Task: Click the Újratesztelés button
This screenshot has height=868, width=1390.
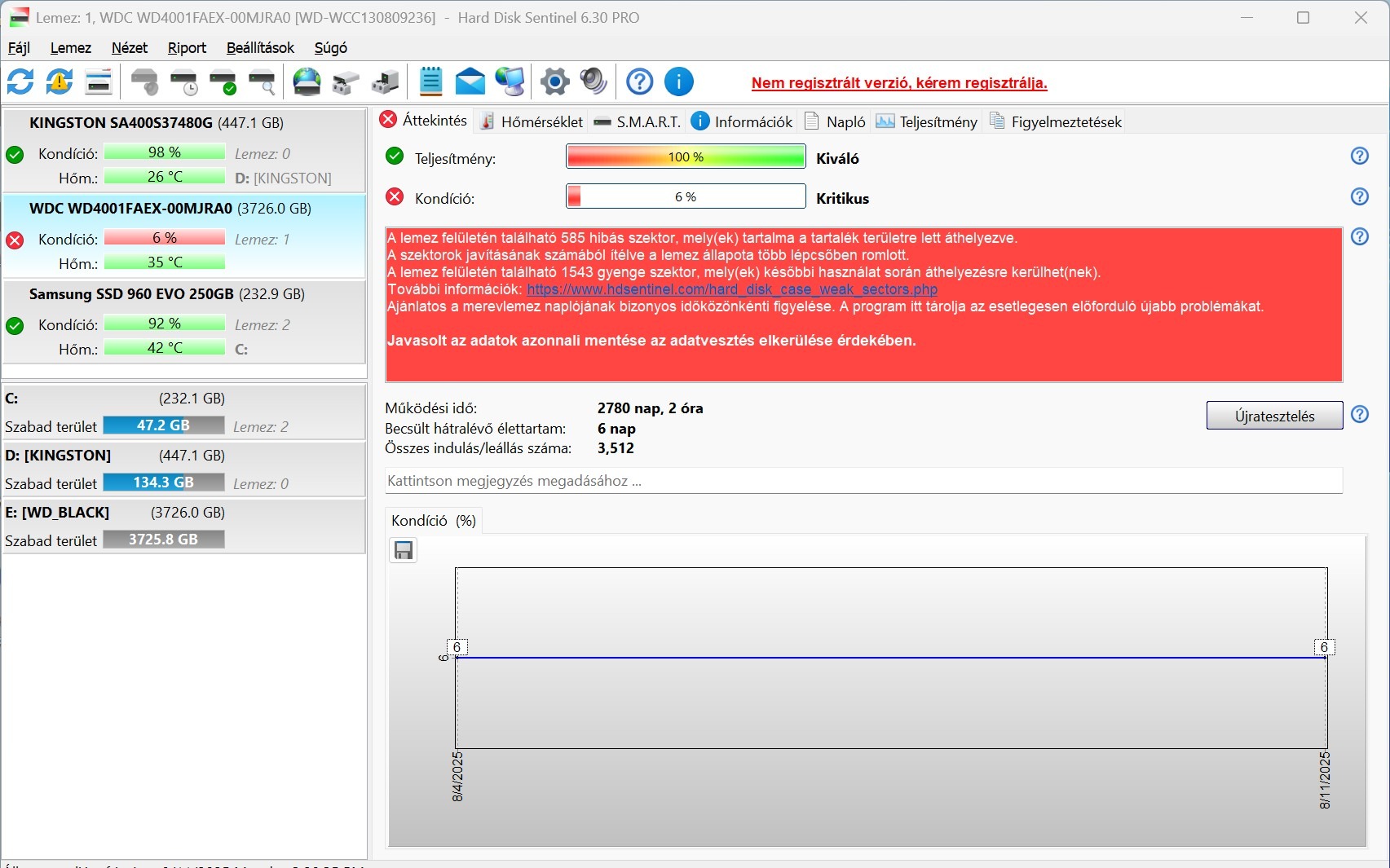Action: [1274, 416]
